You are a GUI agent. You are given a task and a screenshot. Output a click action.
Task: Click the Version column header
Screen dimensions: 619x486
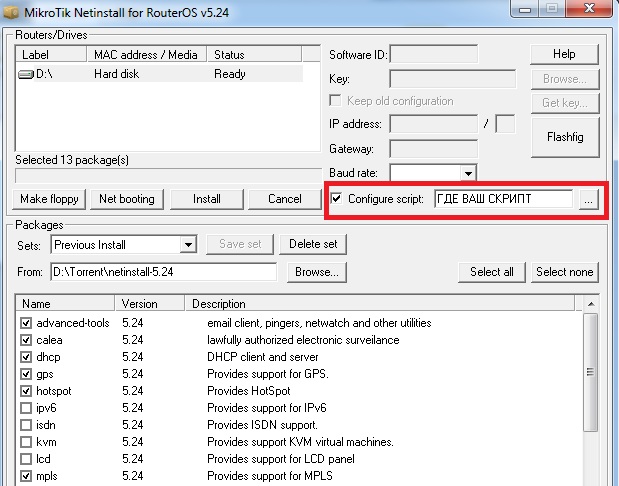click(150, 304)
